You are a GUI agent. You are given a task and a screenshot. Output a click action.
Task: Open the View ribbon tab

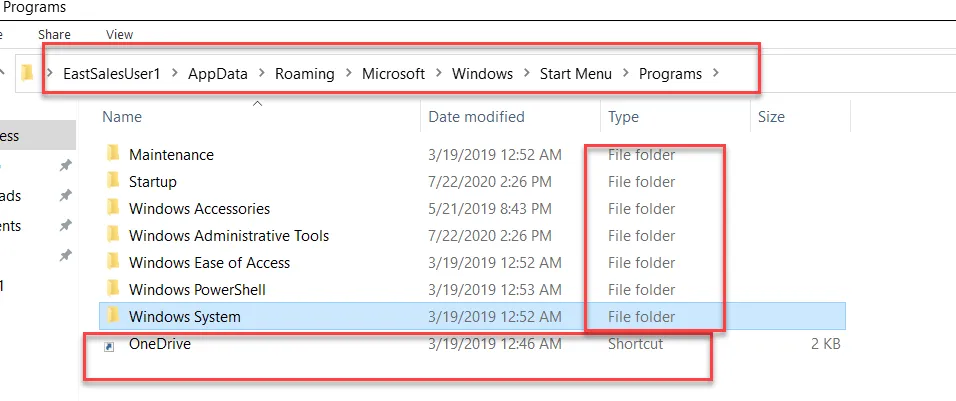tap(119, 34)
